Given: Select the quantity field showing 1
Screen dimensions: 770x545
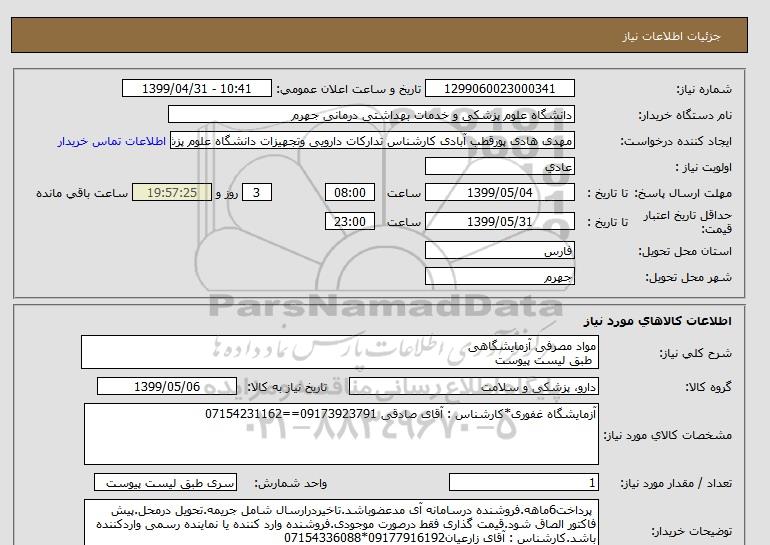Looking at the screenshot, I should [x=523, y=483].
